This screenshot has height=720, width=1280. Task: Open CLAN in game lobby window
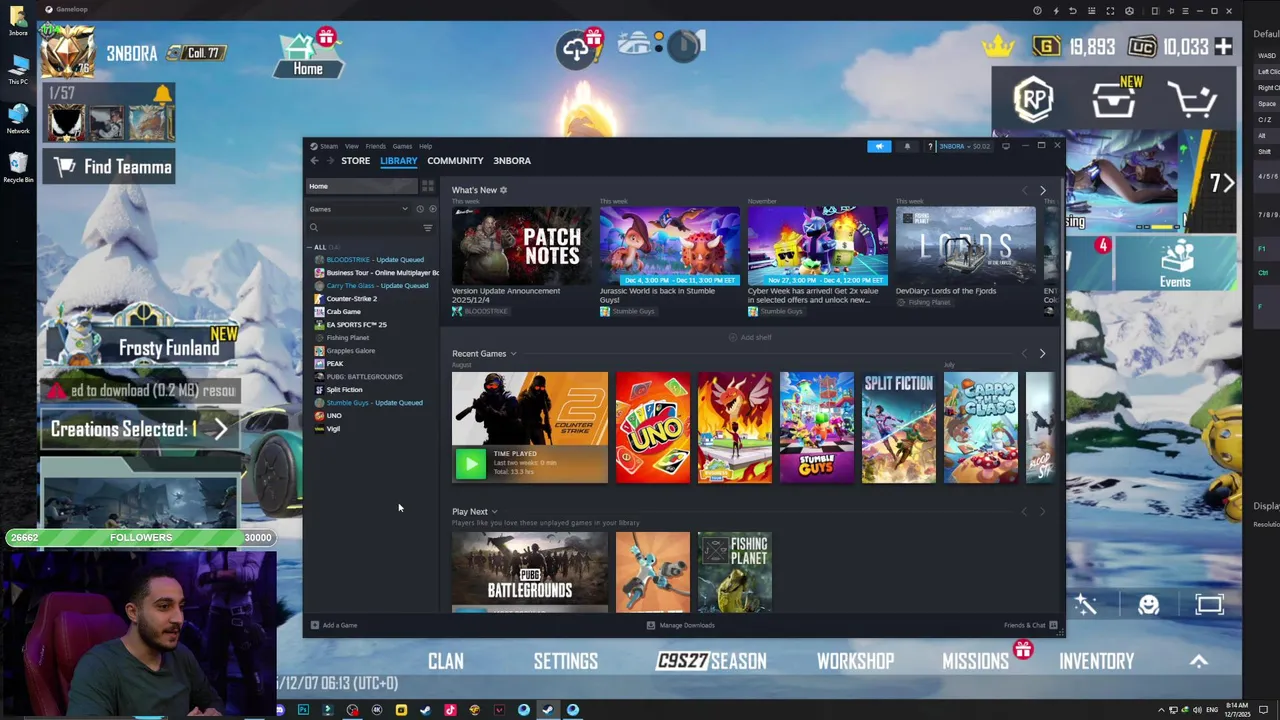[x=446, y=661]
